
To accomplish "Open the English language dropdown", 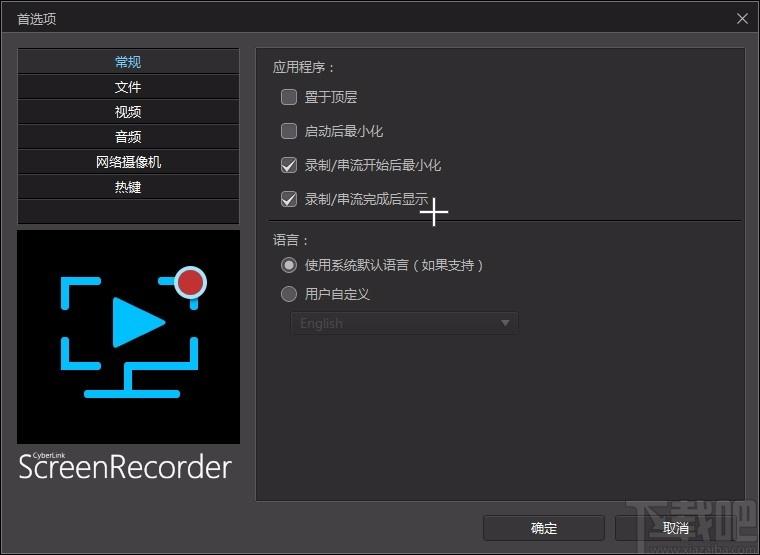I will pos(404,323).
